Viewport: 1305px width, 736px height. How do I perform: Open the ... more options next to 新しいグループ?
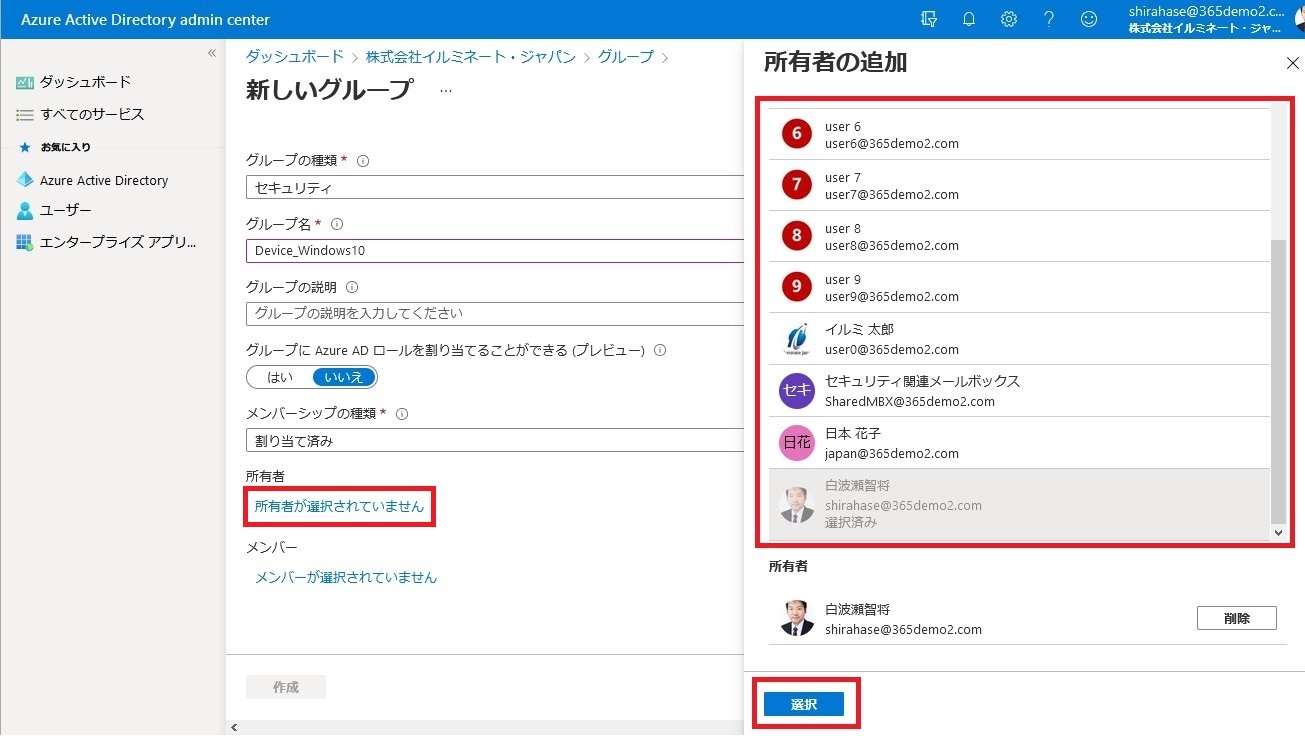(x=446, y=90)
